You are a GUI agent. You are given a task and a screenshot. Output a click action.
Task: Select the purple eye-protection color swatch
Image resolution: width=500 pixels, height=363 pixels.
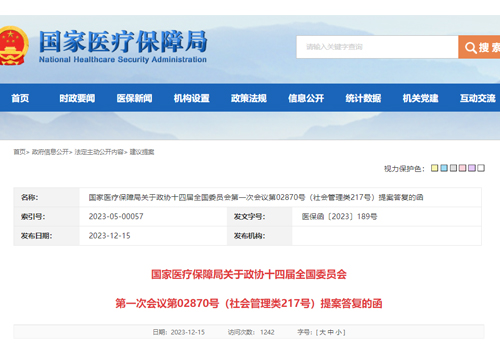click(x=472, y=168)
